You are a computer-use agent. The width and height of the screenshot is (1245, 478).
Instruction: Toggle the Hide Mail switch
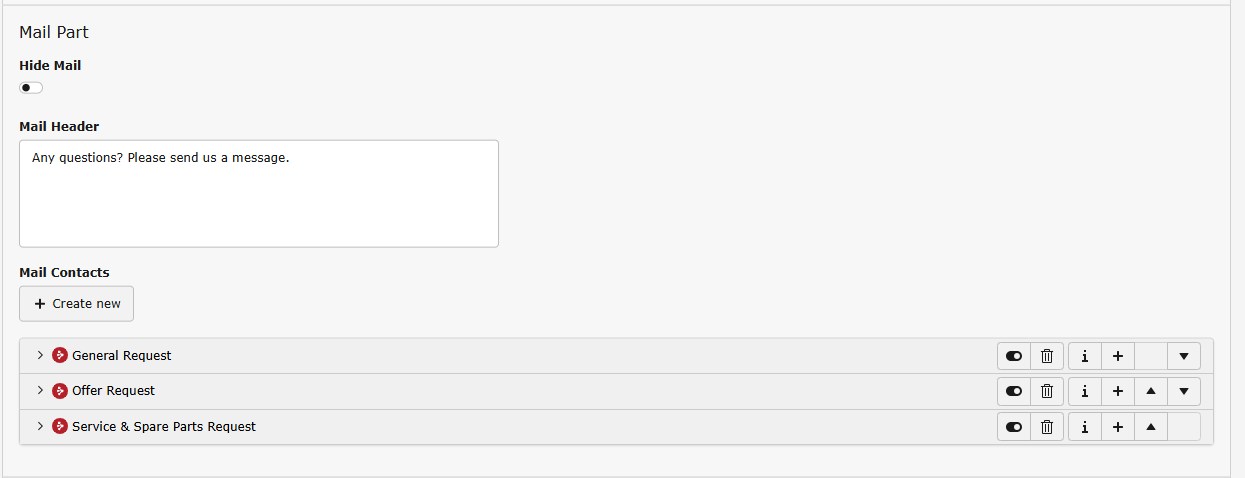tap(31, 88)
